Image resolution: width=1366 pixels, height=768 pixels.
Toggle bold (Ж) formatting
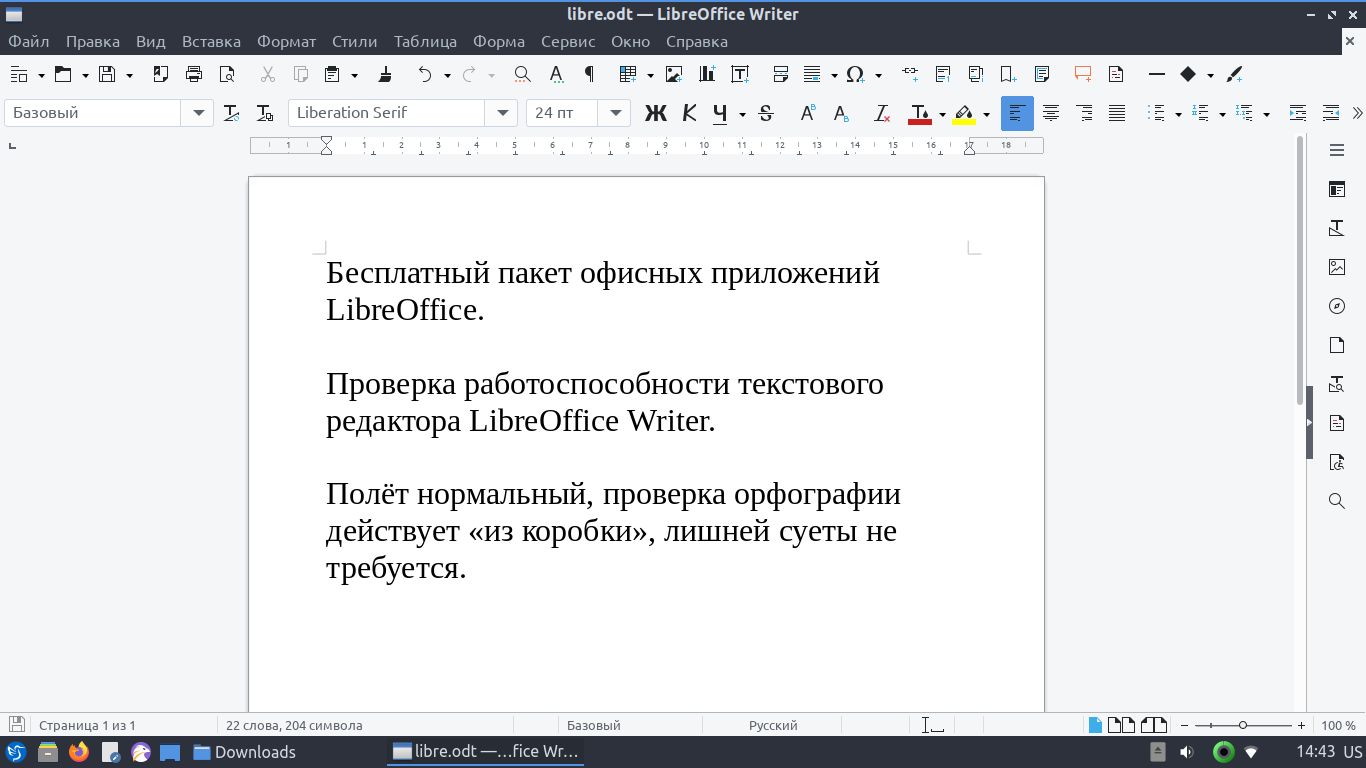pos(655,113)
